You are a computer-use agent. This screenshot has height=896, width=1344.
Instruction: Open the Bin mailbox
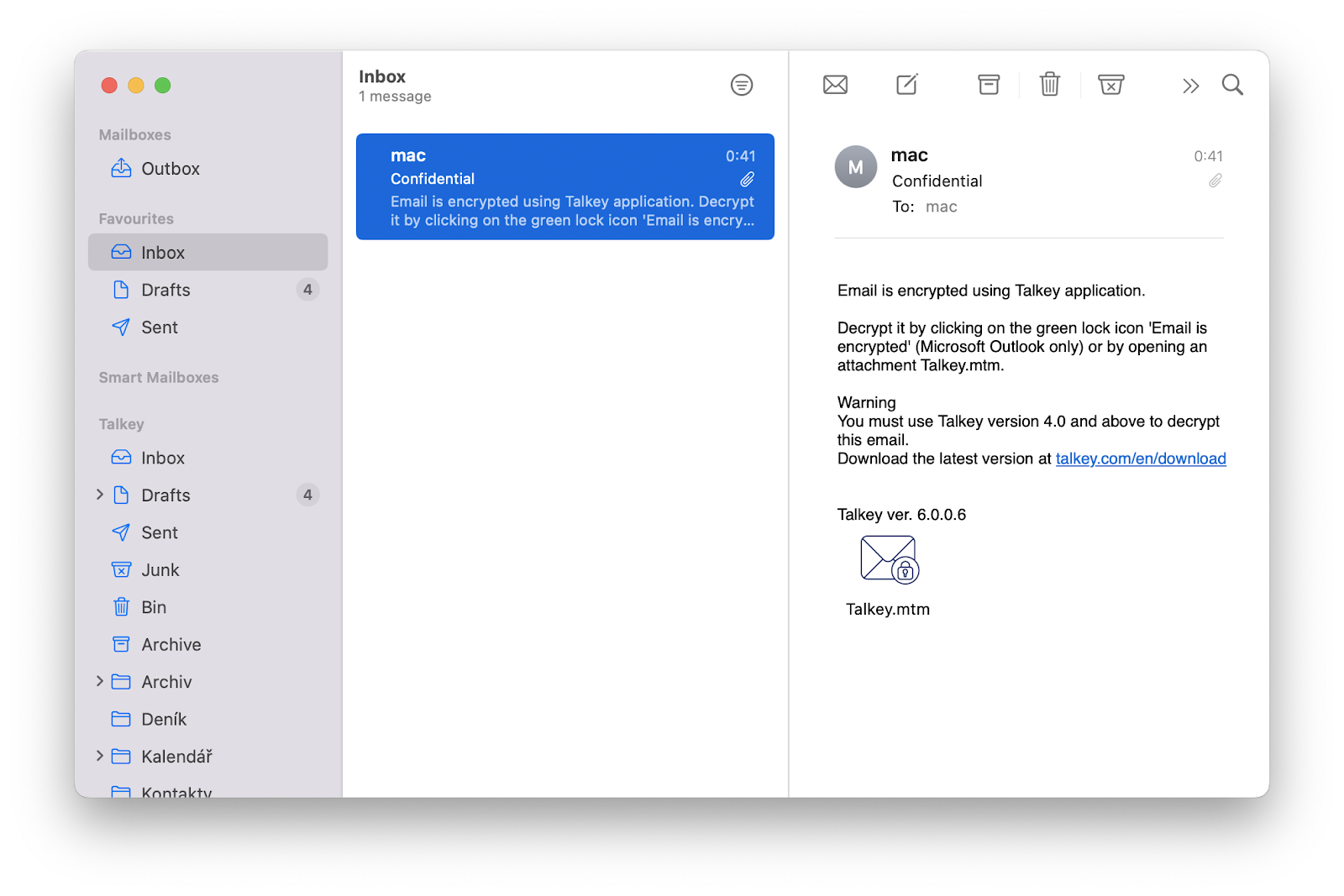click(207, 607)
